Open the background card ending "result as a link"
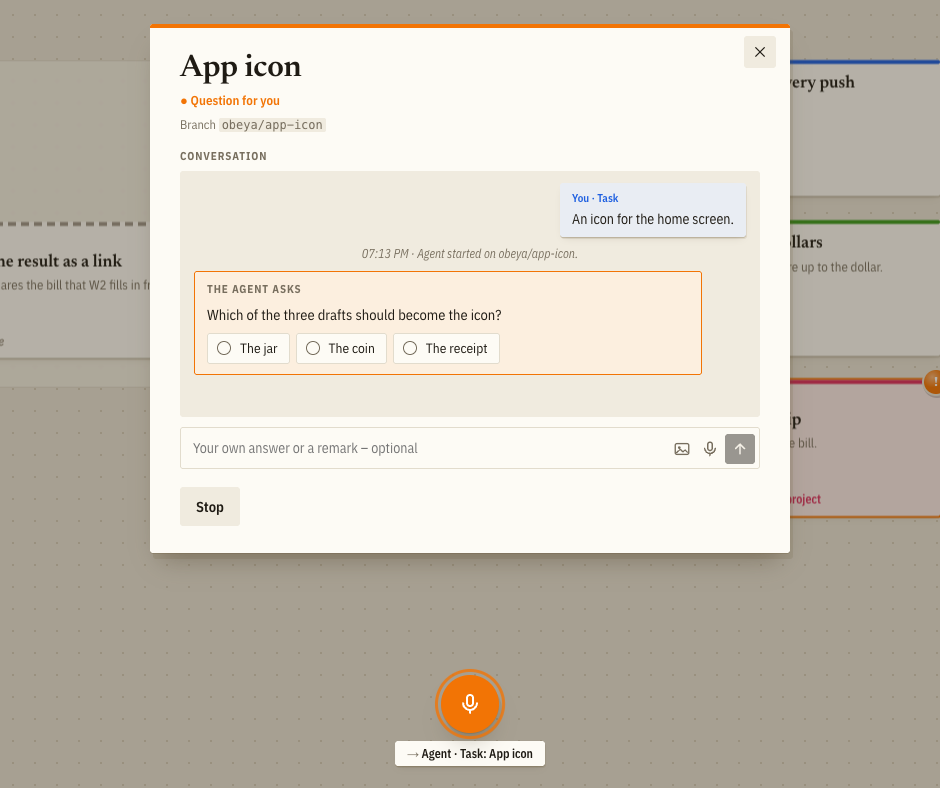Image resolution: width=940 pixels, height=788 pixels. pos(74,291)
